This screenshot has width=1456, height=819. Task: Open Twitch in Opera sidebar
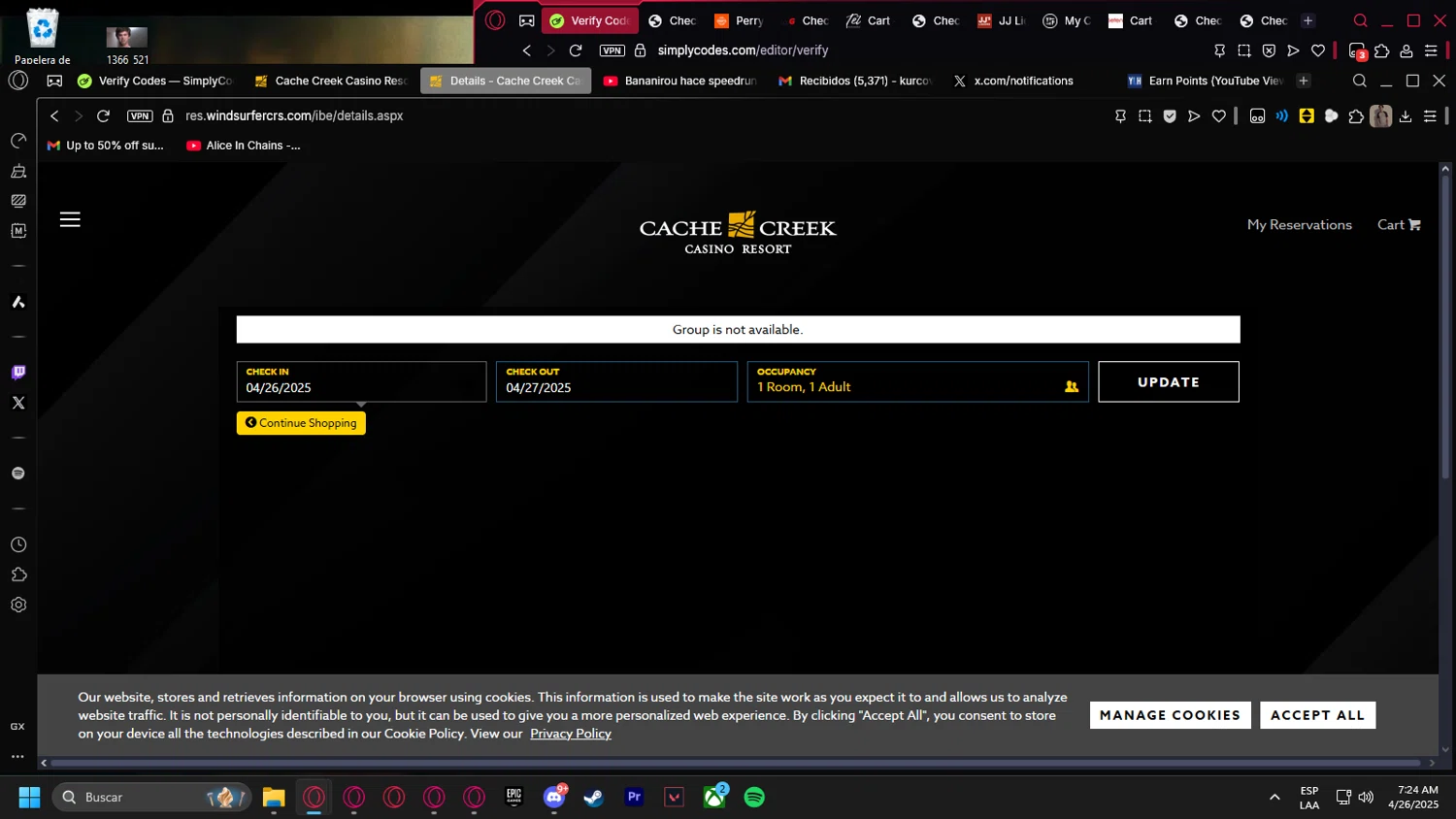[18, 373]
